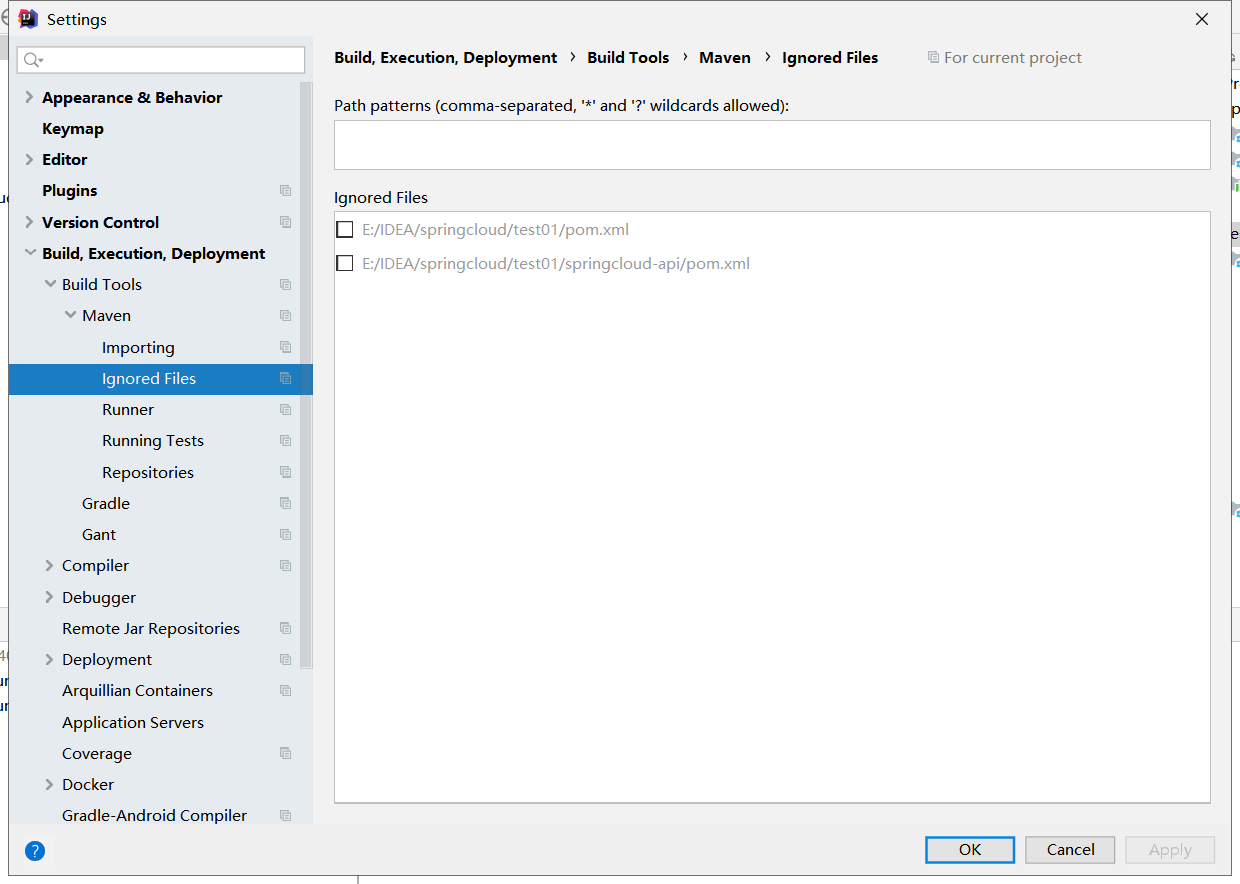The image size is (1240, 884).
Task: Click the settings tree vertical scrollbar
Action: 306,375
